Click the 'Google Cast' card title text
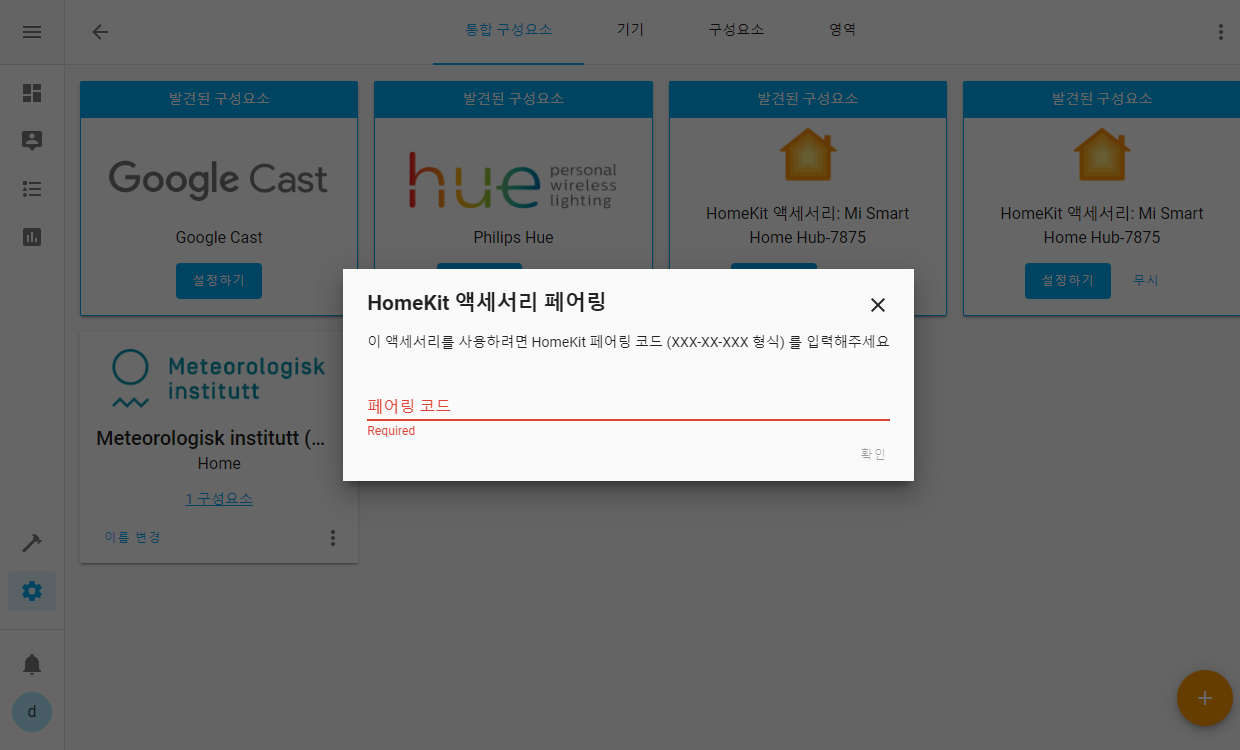This screenshot has width=1240, height=750. [x=219, y=238]
